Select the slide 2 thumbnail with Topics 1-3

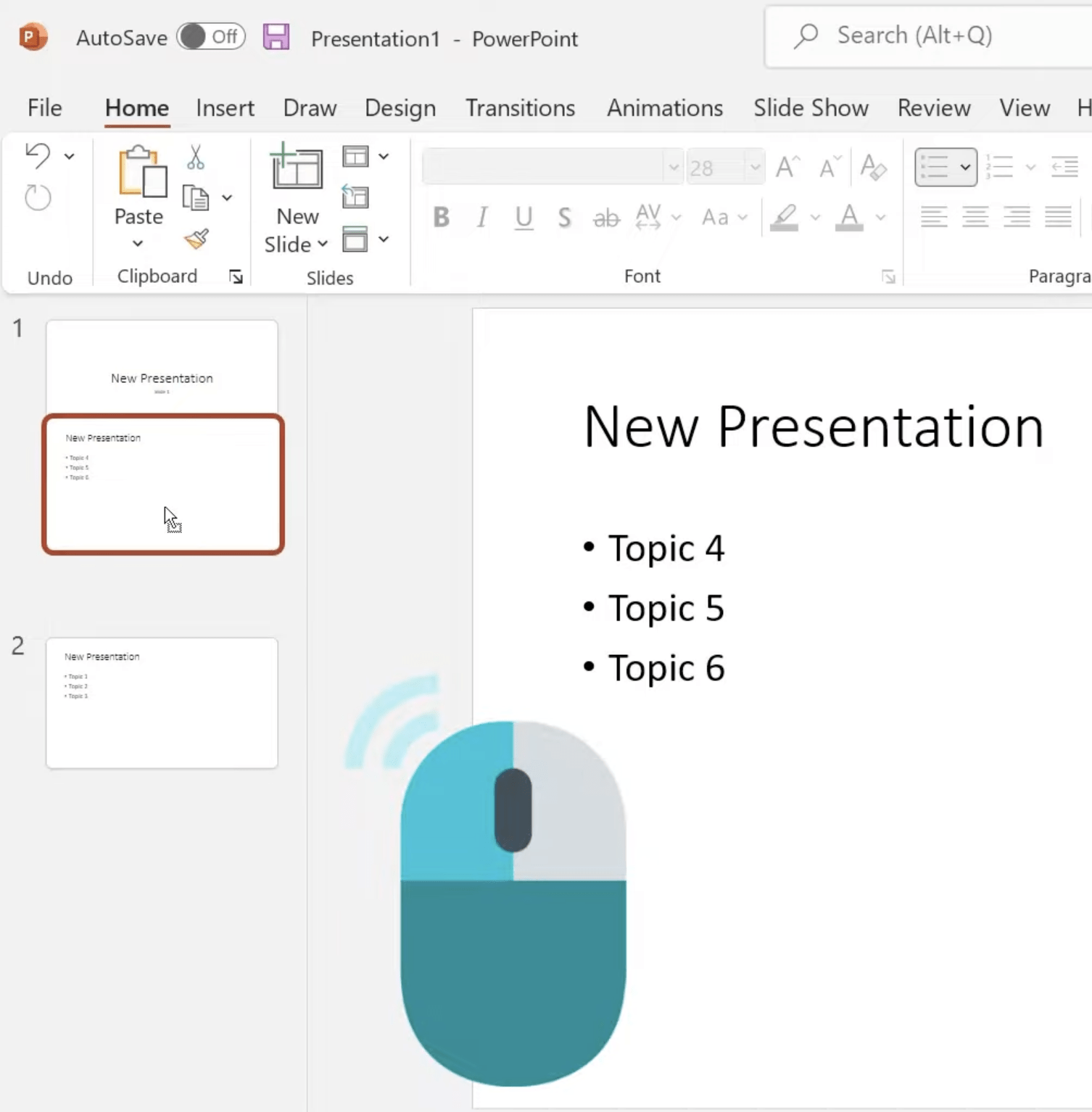pyautogui.click(x=162, y=703)
